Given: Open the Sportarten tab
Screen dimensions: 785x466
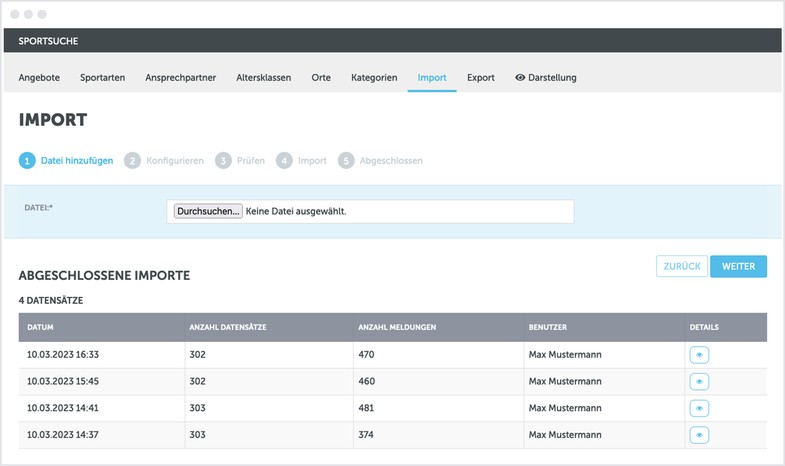Looking at the screenshot, I should coord(102,78).
